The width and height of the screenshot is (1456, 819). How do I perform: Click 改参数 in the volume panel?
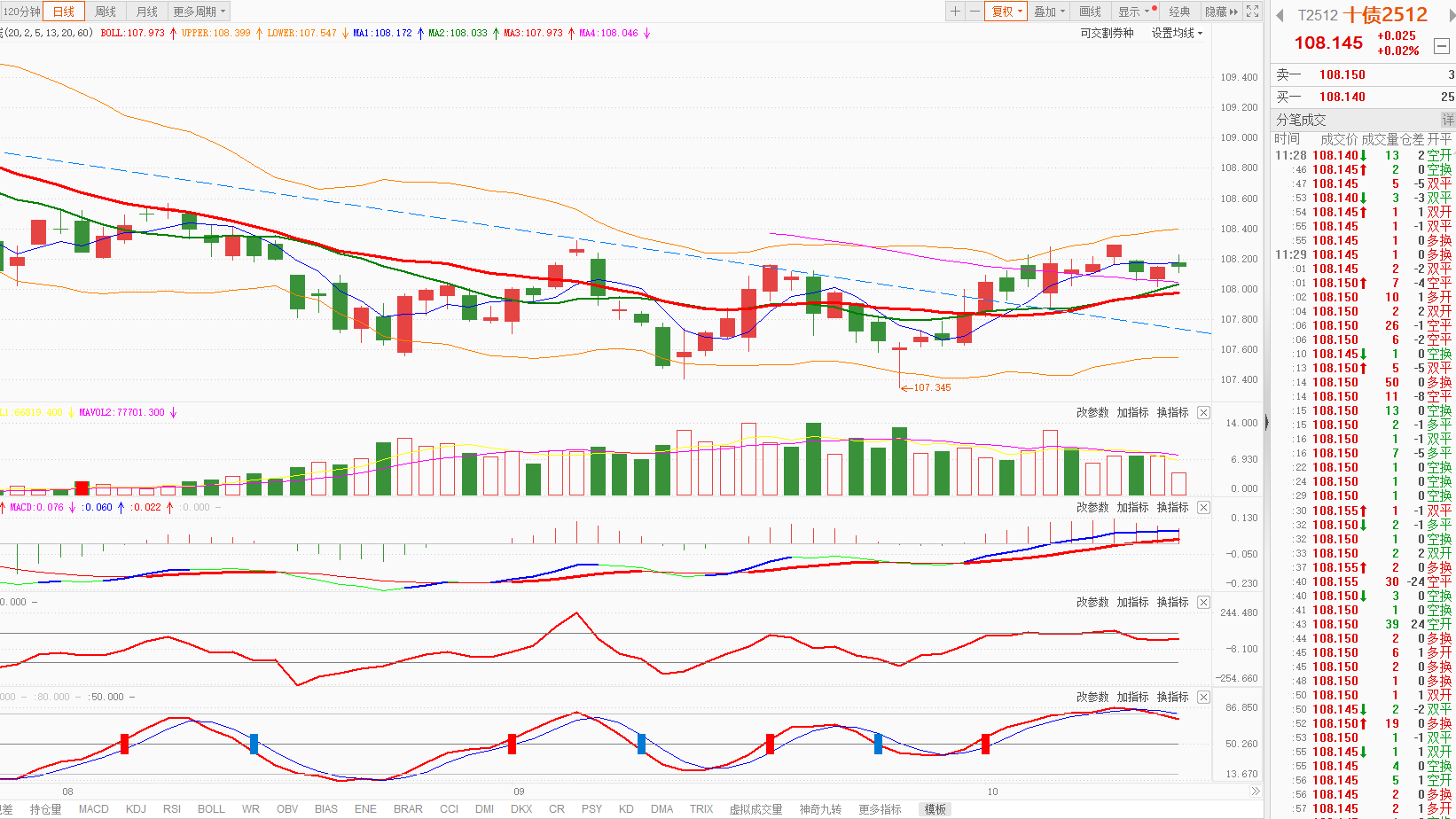1092,413
